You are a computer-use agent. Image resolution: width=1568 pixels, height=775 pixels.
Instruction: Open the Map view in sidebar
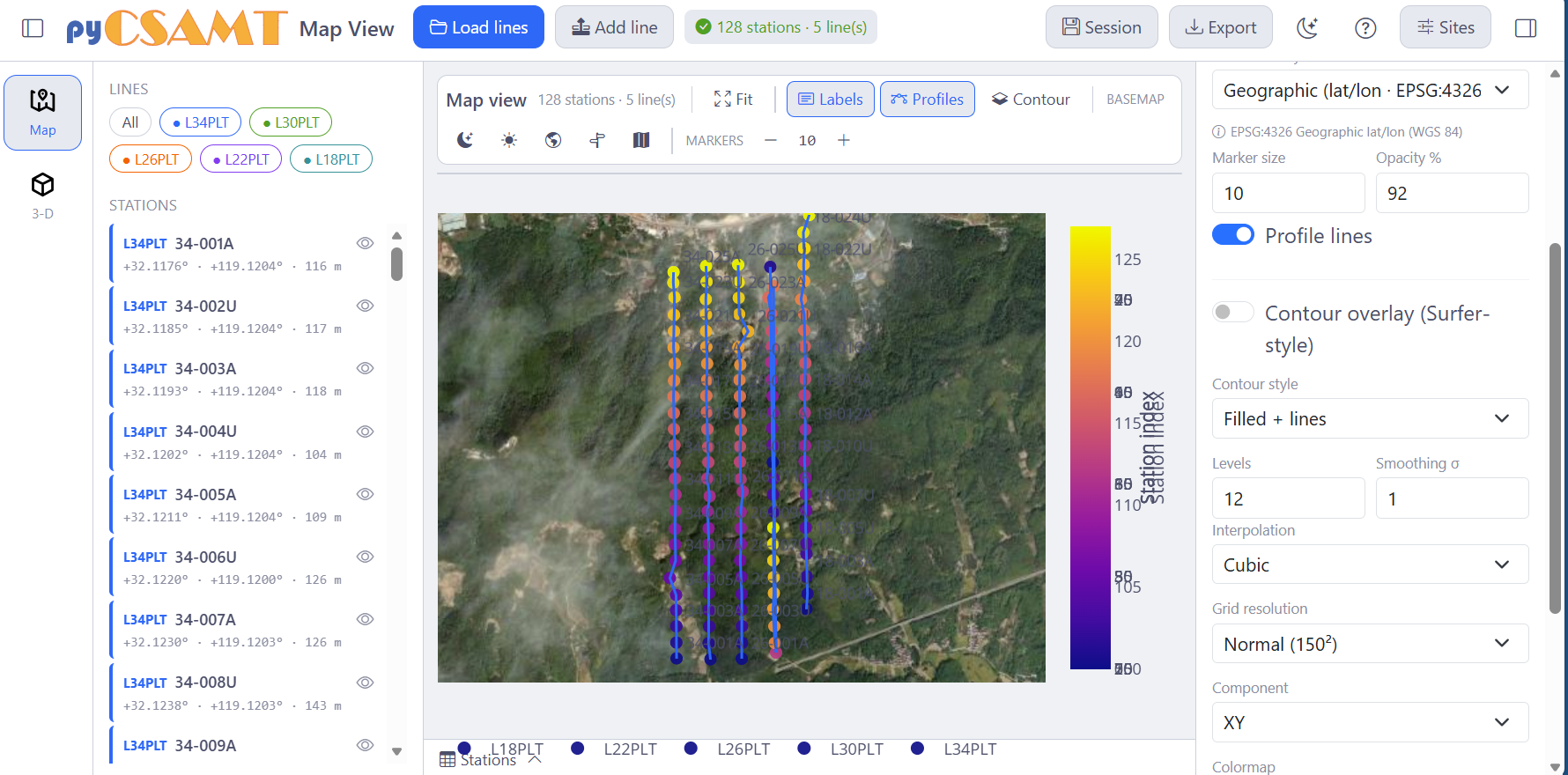pos(43,113)
